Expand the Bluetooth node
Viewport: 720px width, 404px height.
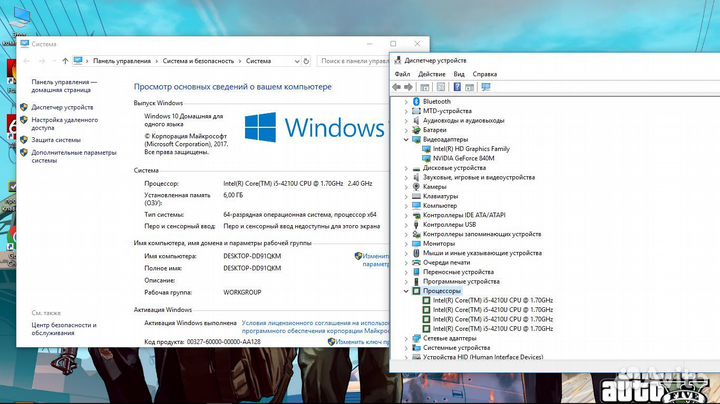click(406, 101)
